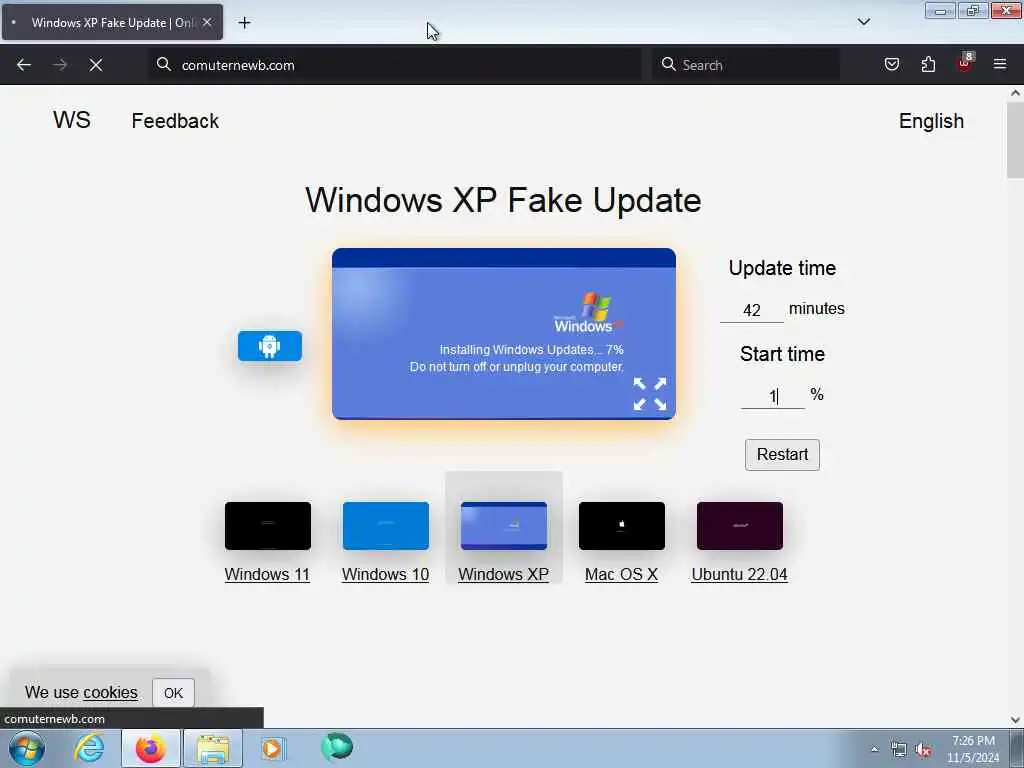The image size is (1024, 768).
Task: Click the Firefox taskbar icon
Action: click(x=150, y=748)
